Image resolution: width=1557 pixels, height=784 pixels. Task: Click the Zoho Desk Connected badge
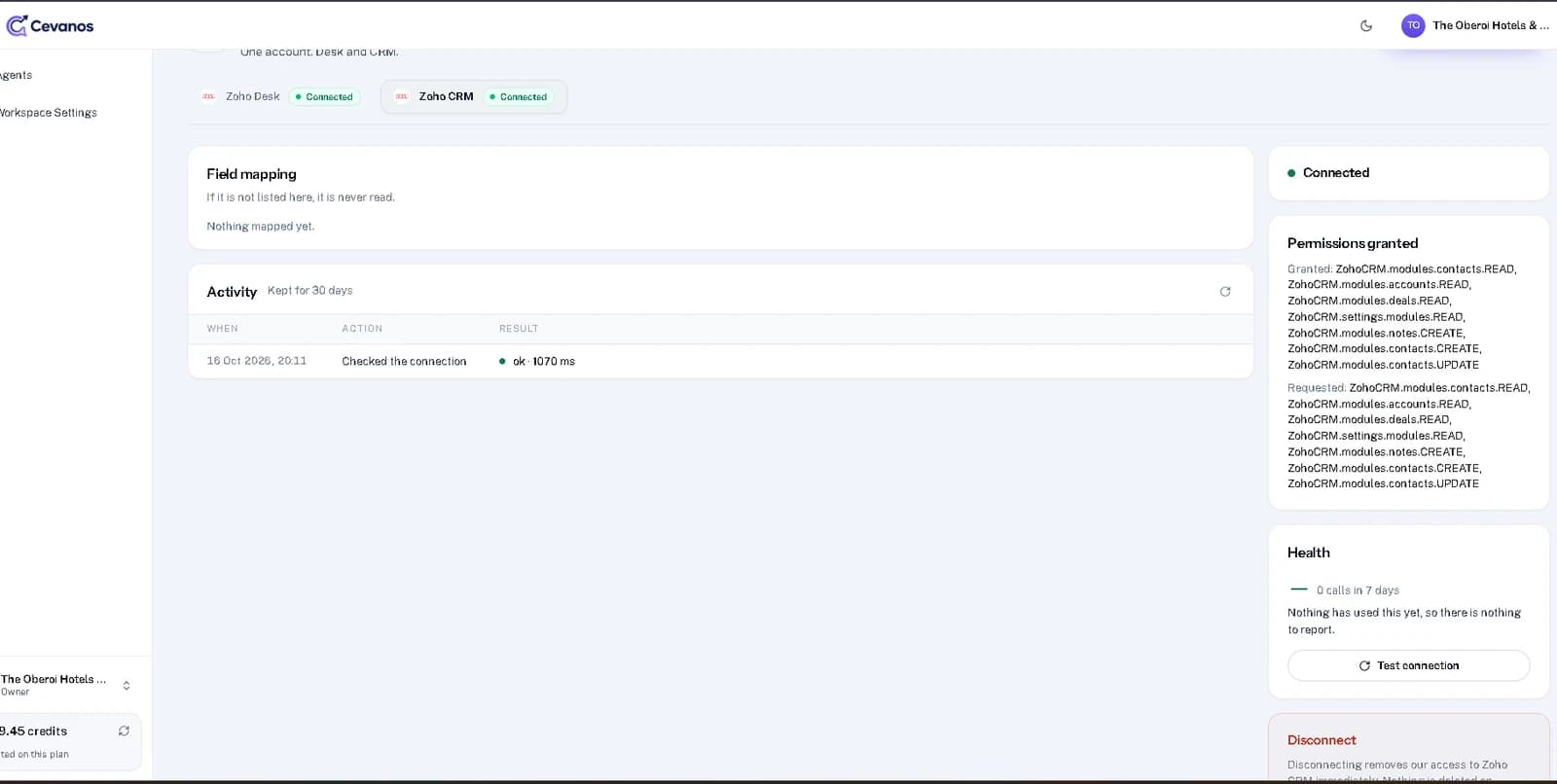[324, 97]
